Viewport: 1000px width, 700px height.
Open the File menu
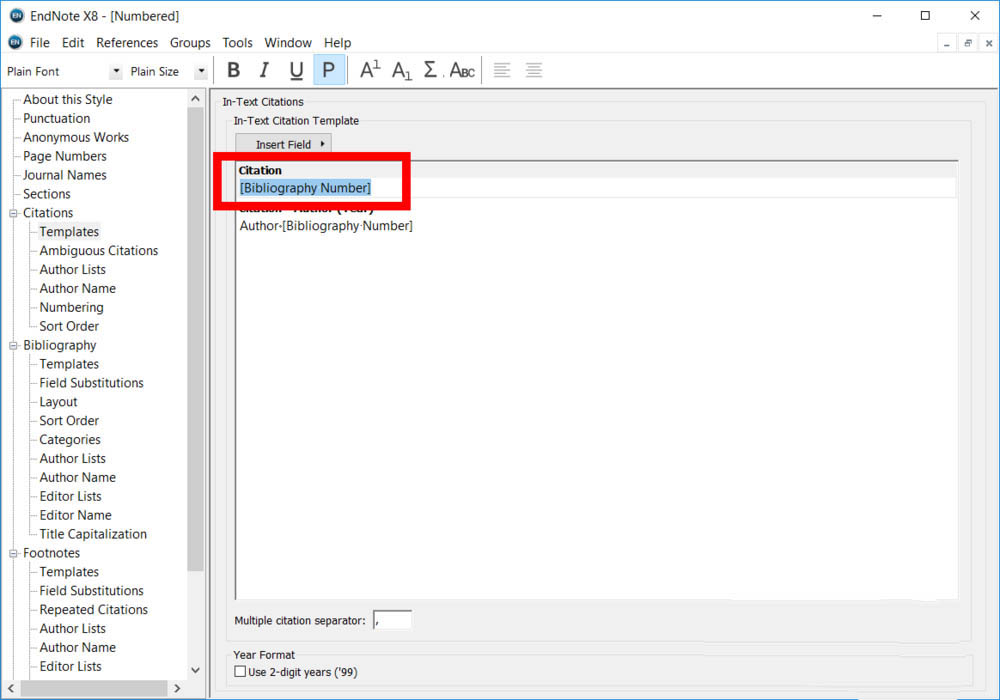pos(40,43)
